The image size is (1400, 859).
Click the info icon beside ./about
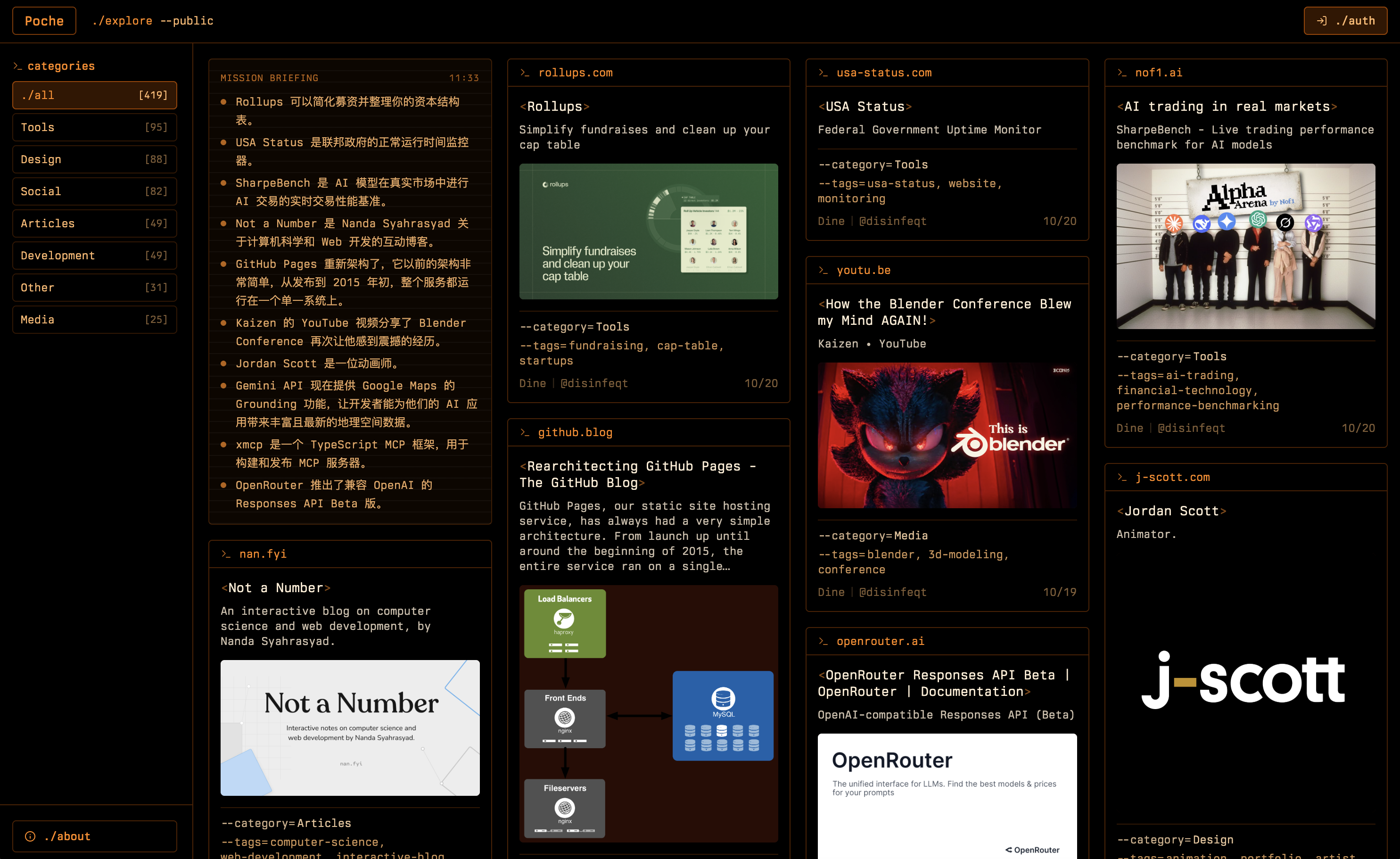pos(30,836)
